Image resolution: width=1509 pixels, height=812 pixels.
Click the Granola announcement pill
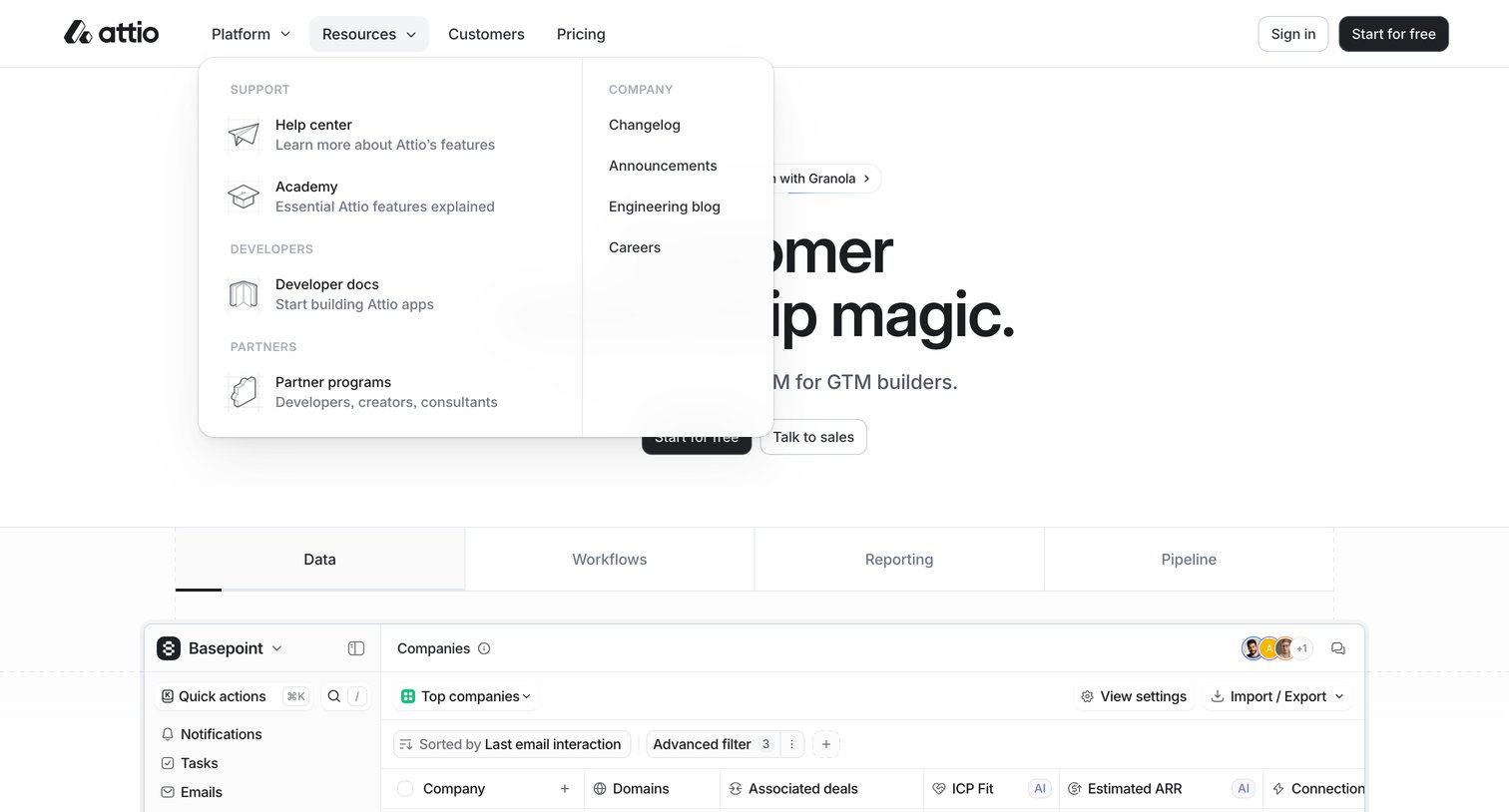pyautogui.click(x=826, y=179)
